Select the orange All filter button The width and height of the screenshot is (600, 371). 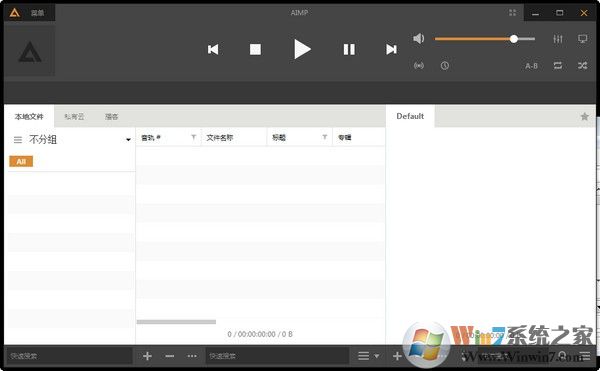click(21, 161)
